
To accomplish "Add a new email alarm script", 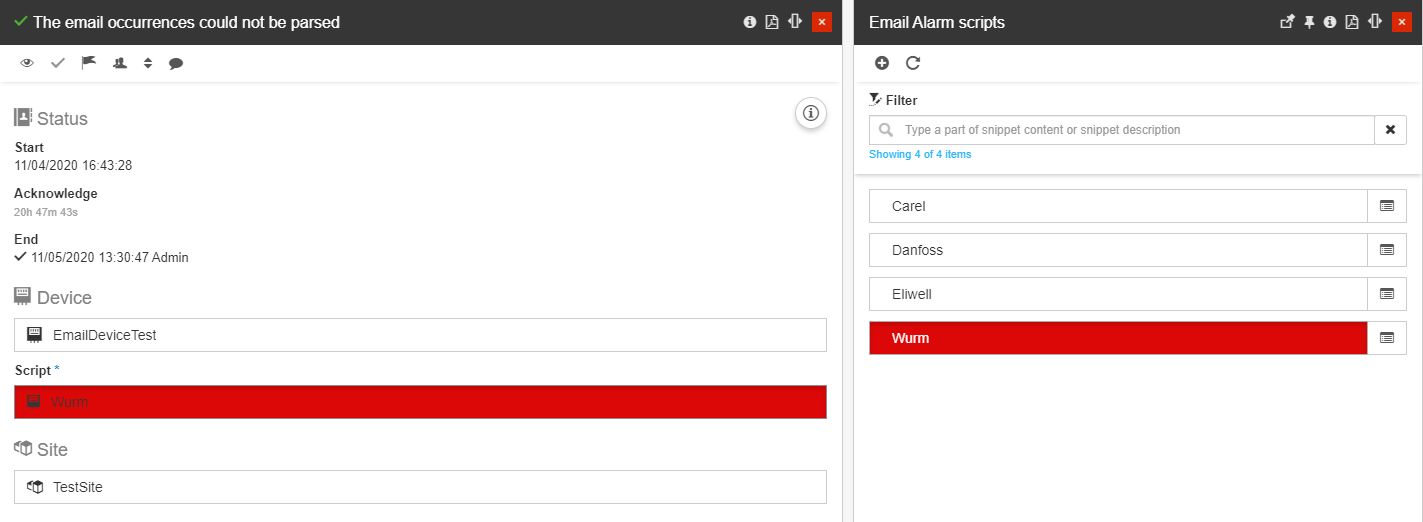I will [882, 63].
